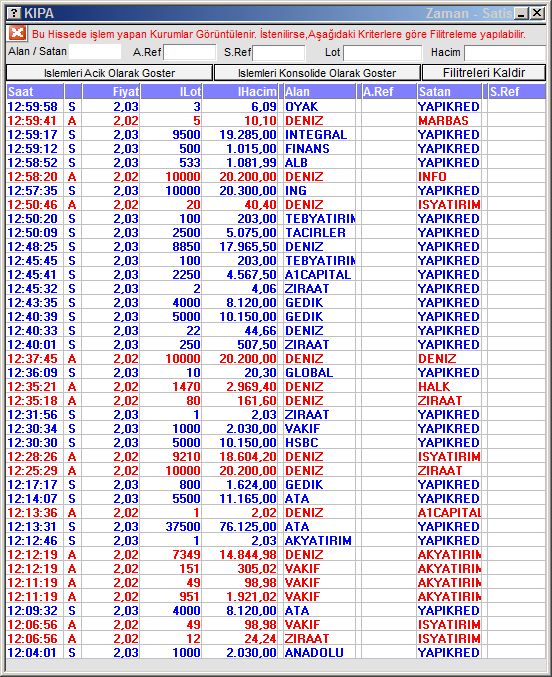
Task: Select the 1.624,00 volume cell
Action: pyautogui.click(x=240, y=484)
